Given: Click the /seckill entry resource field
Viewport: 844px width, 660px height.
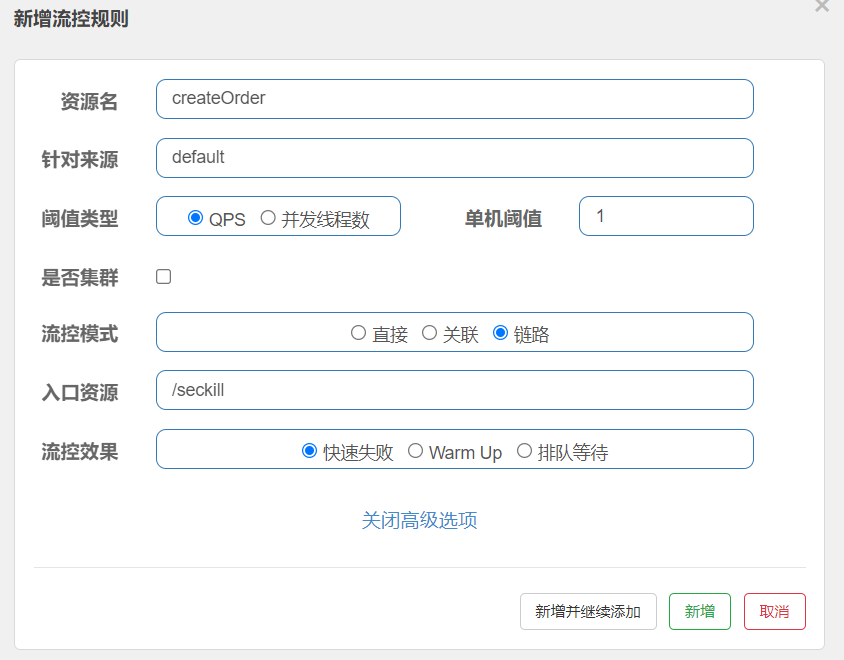Looking at the screenshot, I should pyautogui.click(x=455, y=390).
